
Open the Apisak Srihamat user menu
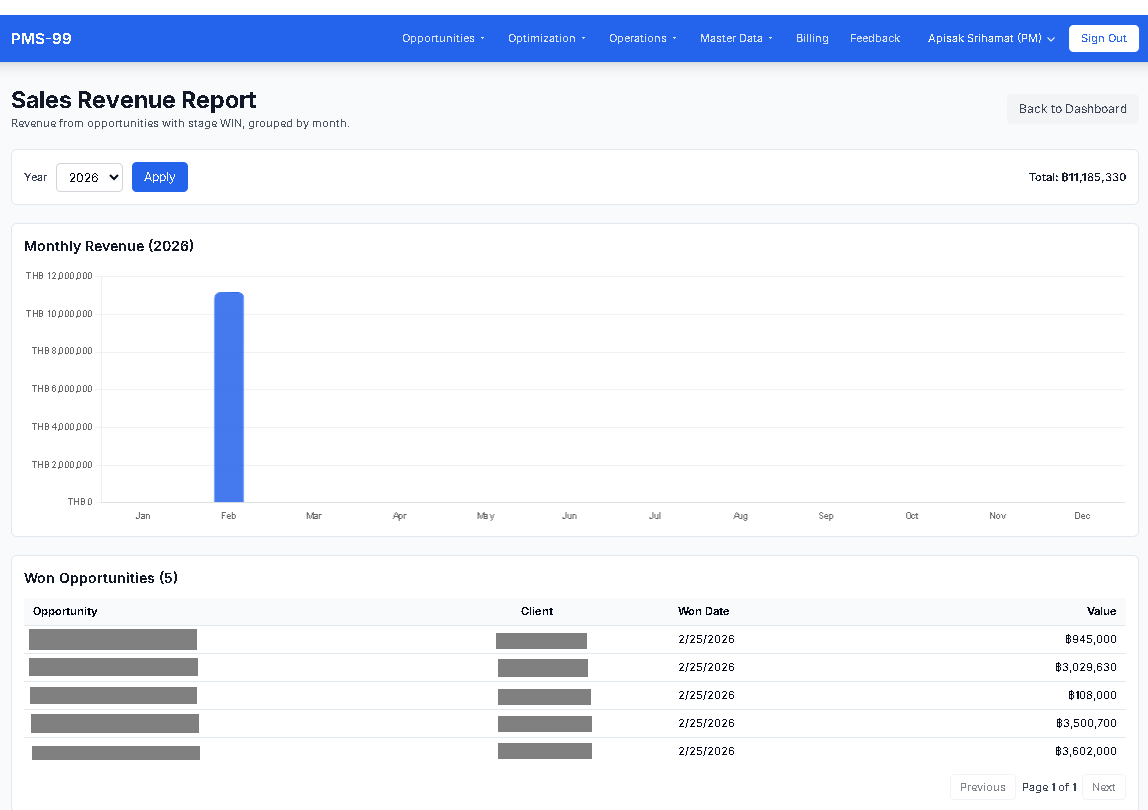point(991,38)
